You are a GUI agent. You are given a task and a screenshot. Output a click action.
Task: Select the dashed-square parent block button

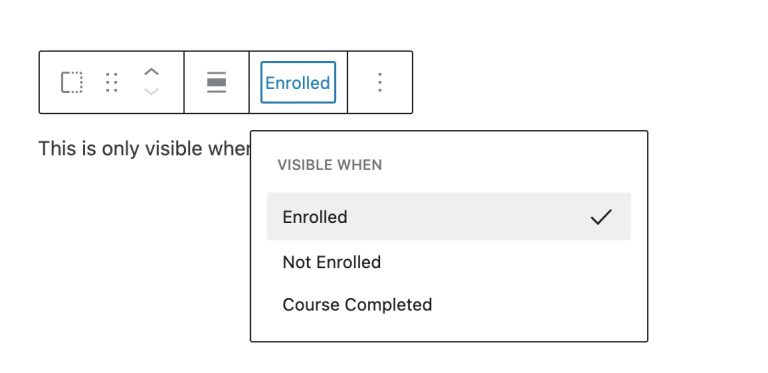pyautogui.click(x=72, y=82)
